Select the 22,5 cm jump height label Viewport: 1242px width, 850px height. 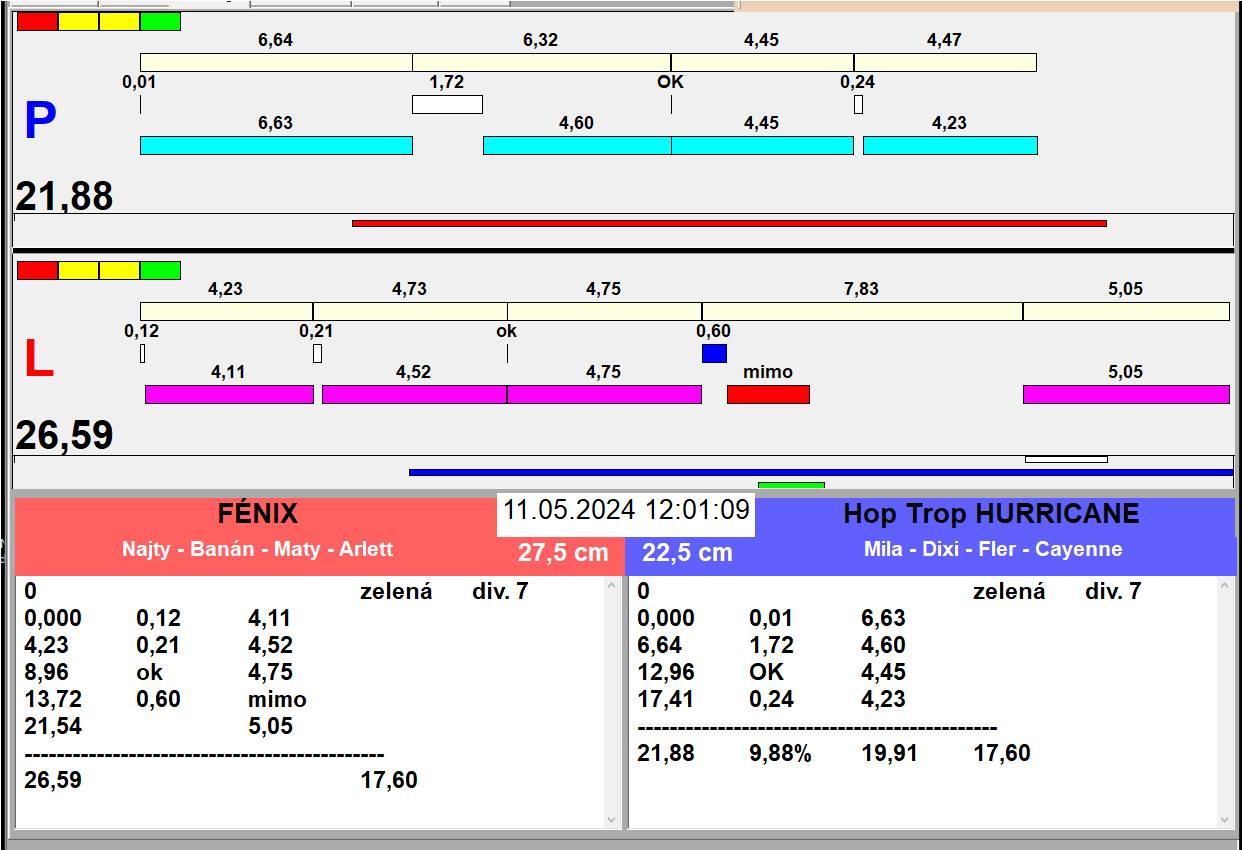coord(687,553)
